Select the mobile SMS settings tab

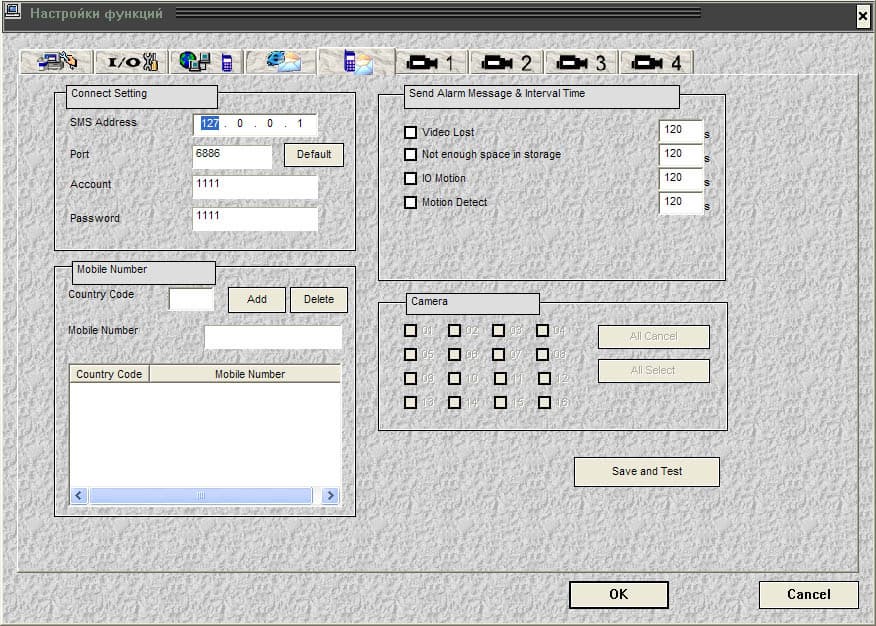click(x=356, y=61)
